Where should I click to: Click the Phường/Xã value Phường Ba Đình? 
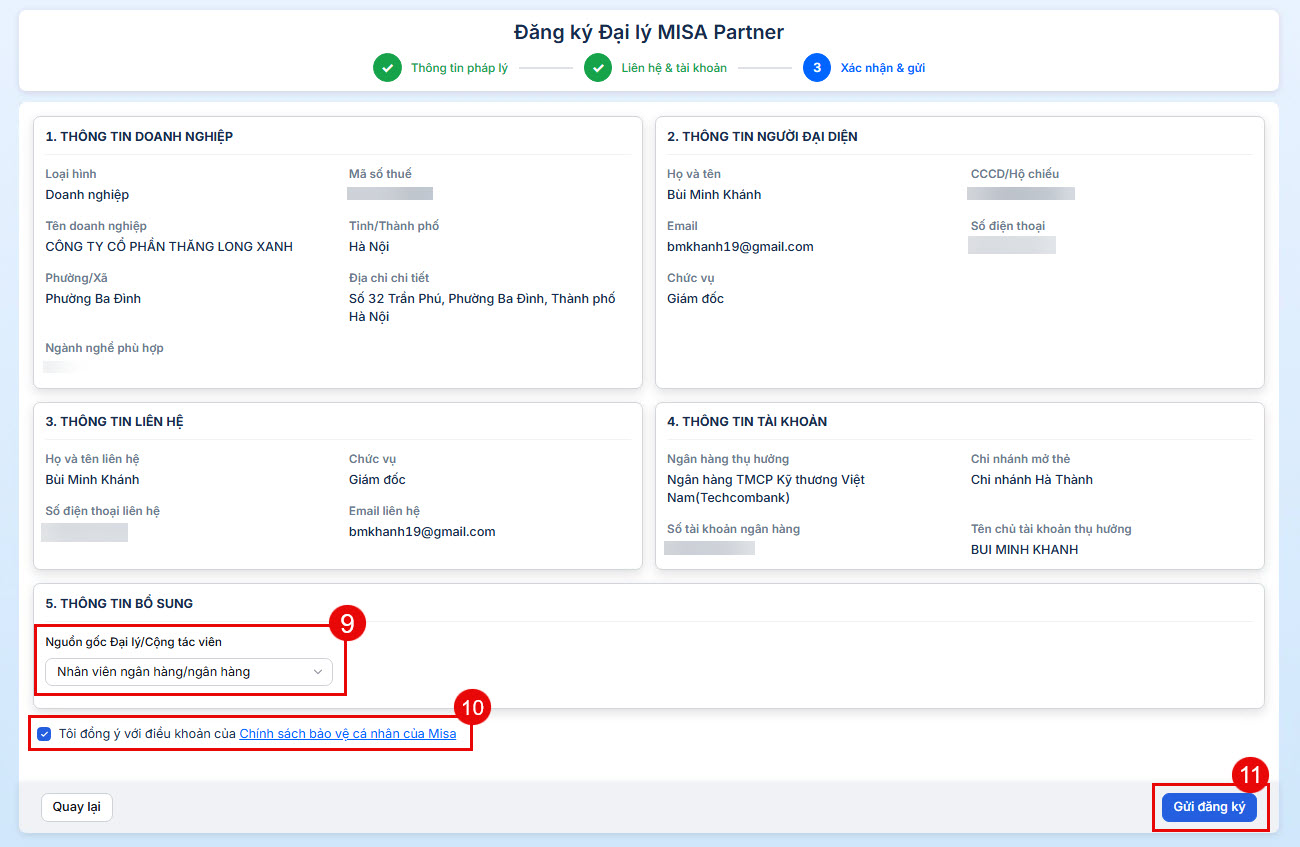coord(93,299)
